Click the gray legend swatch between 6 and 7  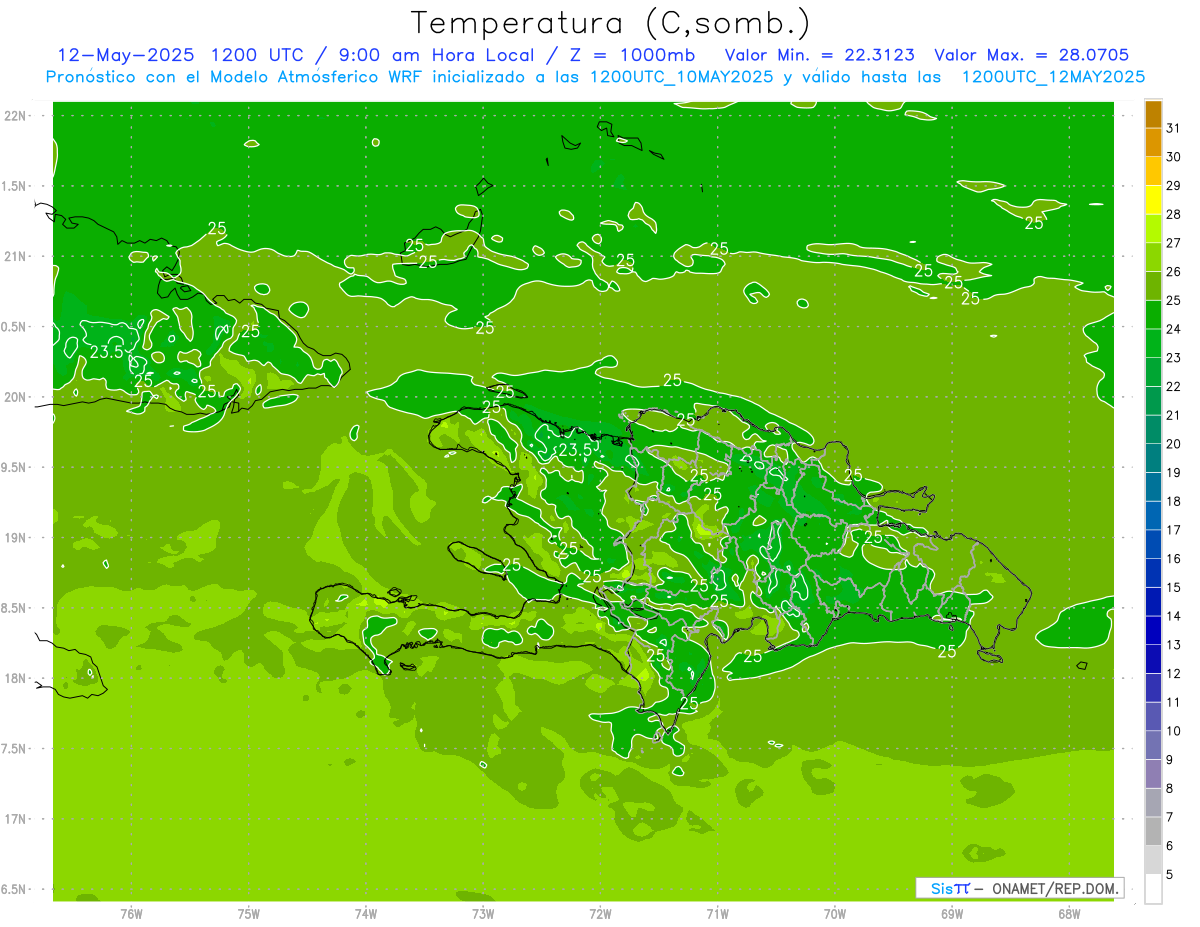(1153, 831)
